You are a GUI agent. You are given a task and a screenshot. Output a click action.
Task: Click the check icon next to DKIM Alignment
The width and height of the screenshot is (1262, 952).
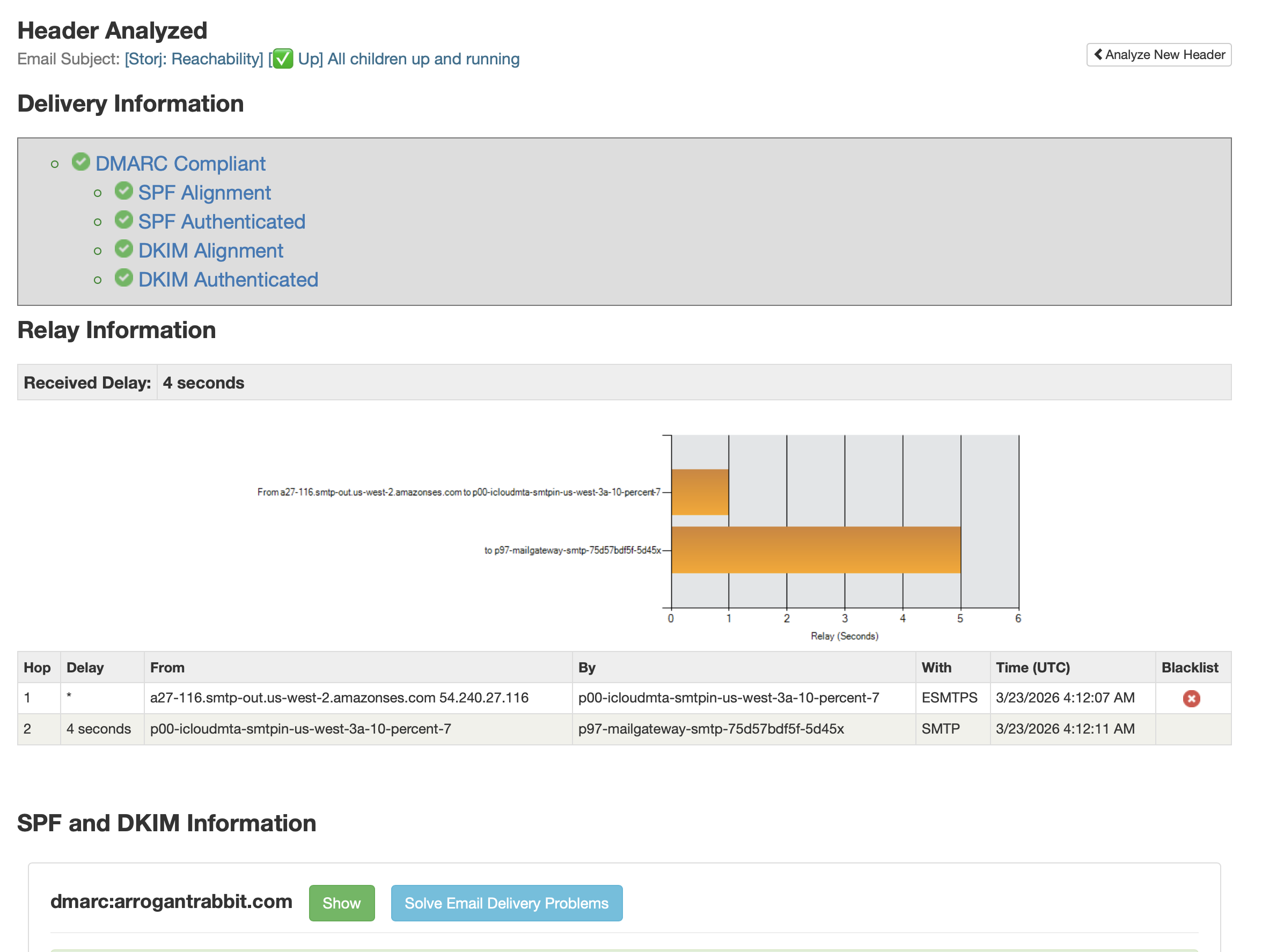(x=123, y=250)
